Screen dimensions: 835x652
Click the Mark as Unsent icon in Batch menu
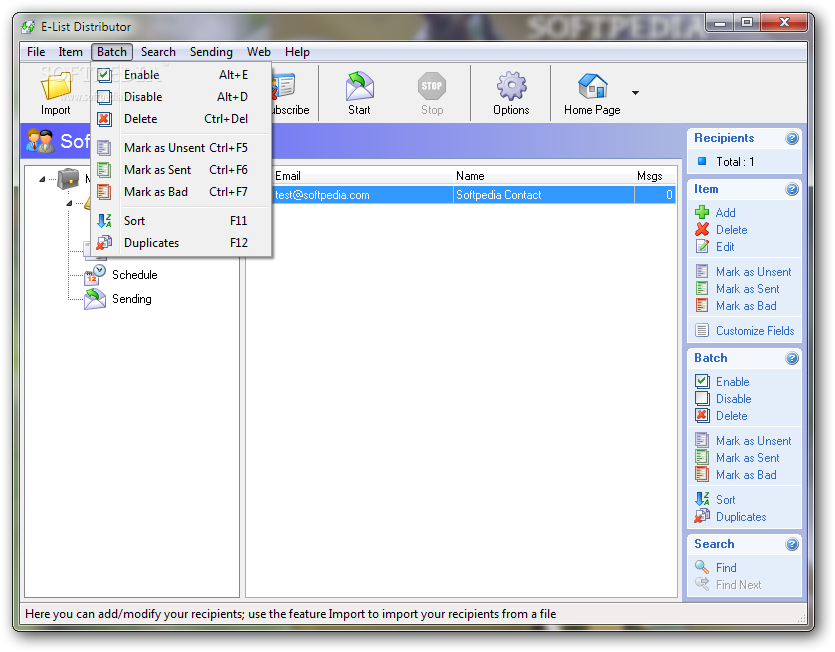(104, 148)
